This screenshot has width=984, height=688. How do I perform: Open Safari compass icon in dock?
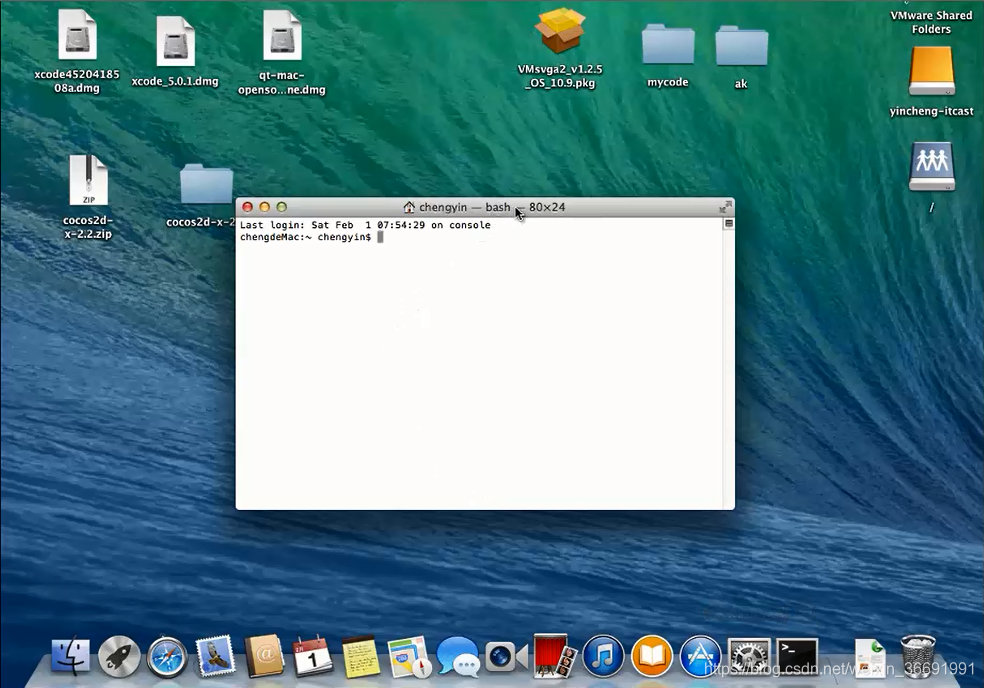(x=167, y=657)
